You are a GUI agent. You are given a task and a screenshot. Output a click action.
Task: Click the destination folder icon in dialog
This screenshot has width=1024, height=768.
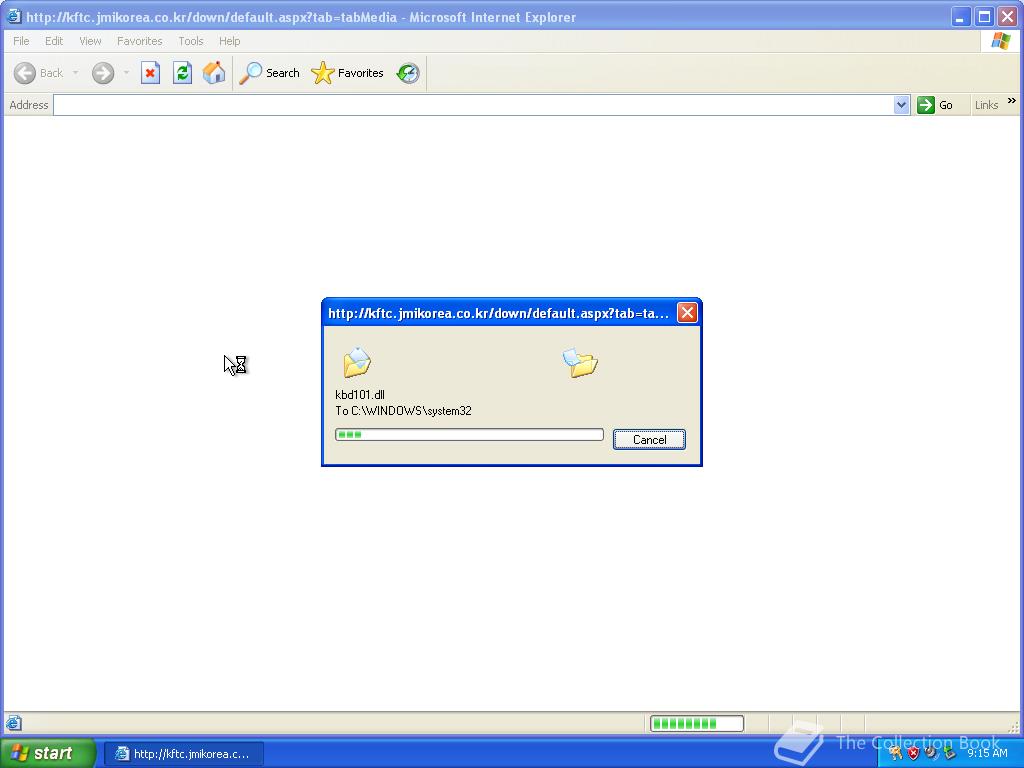click(580, 363)
